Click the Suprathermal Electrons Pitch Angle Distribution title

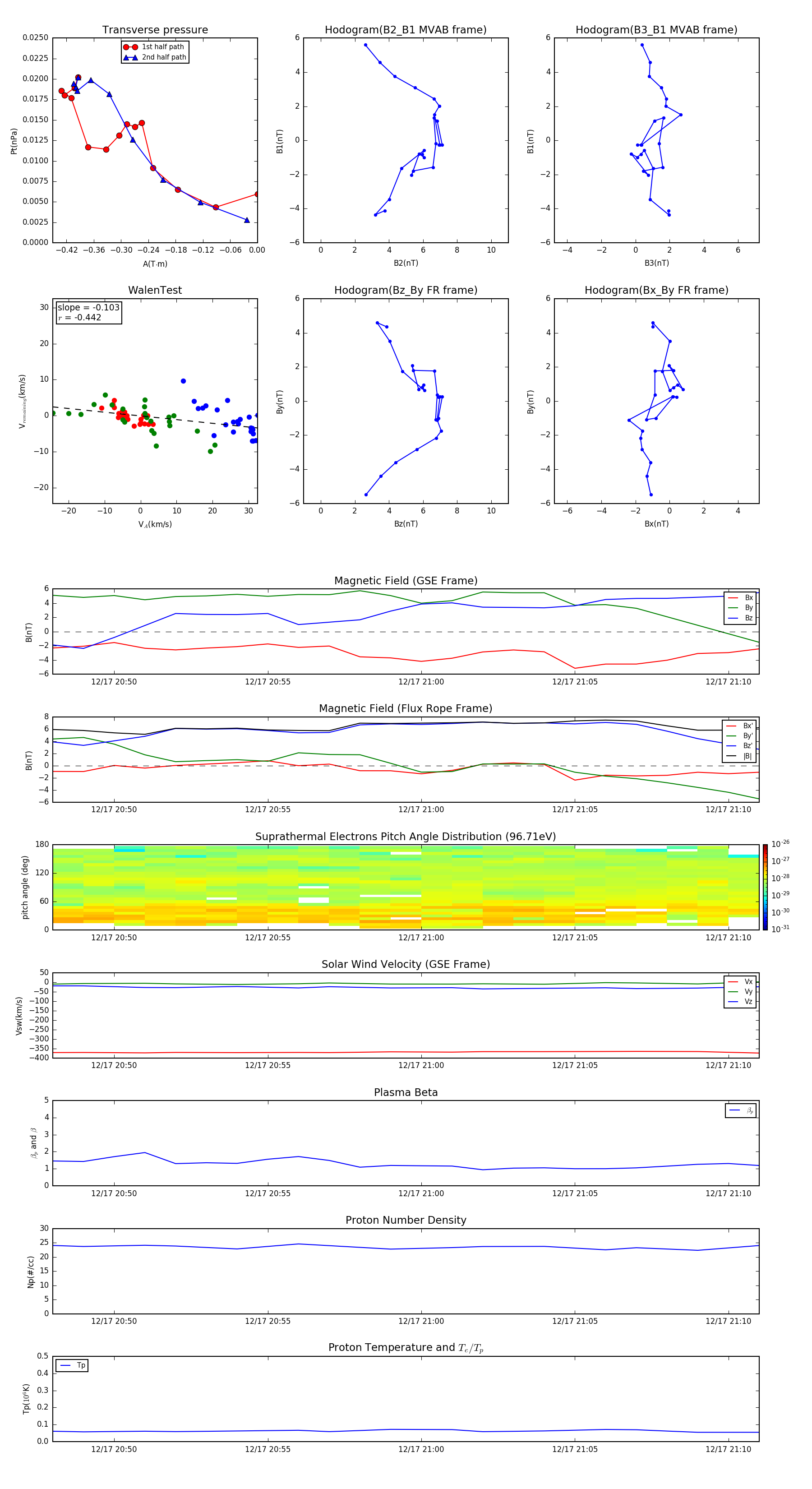click(406, 837)
